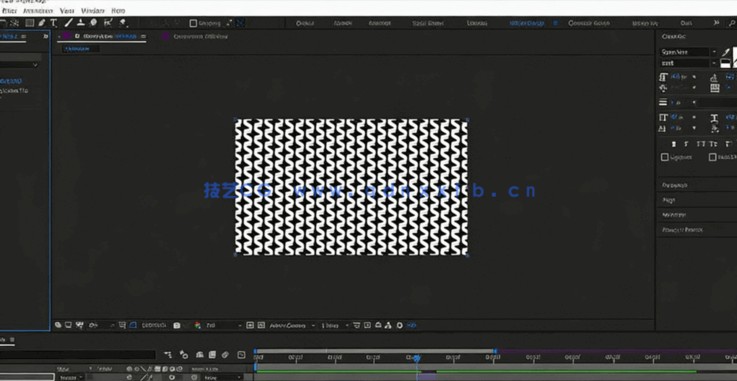Viewport: 737px width, 381px height.
Task: Click the show channel color icon
Action: tap(198, 325)
